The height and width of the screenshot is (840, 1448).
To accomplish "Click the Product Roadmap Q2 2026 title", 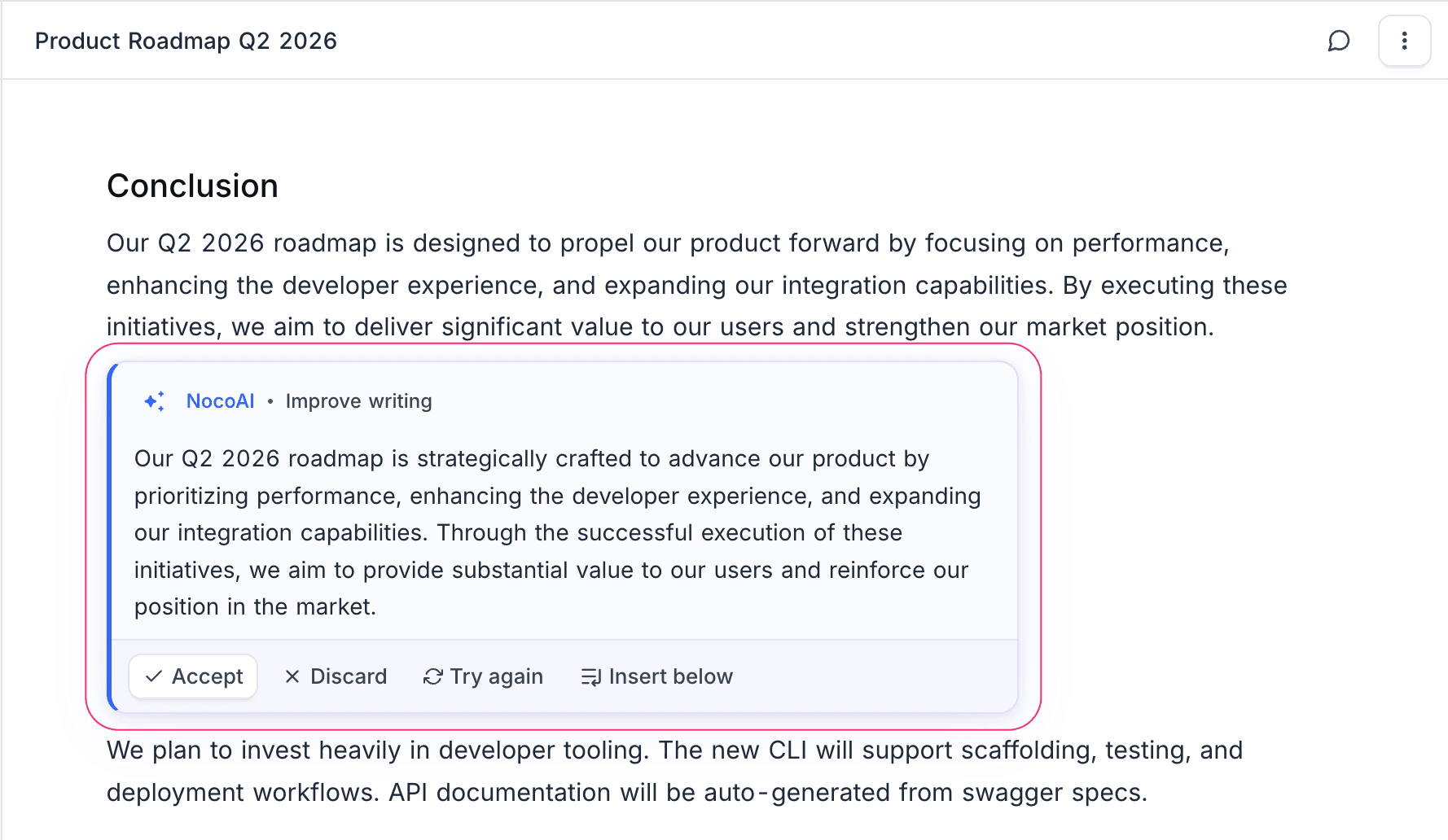I will (x=186, y=41).
